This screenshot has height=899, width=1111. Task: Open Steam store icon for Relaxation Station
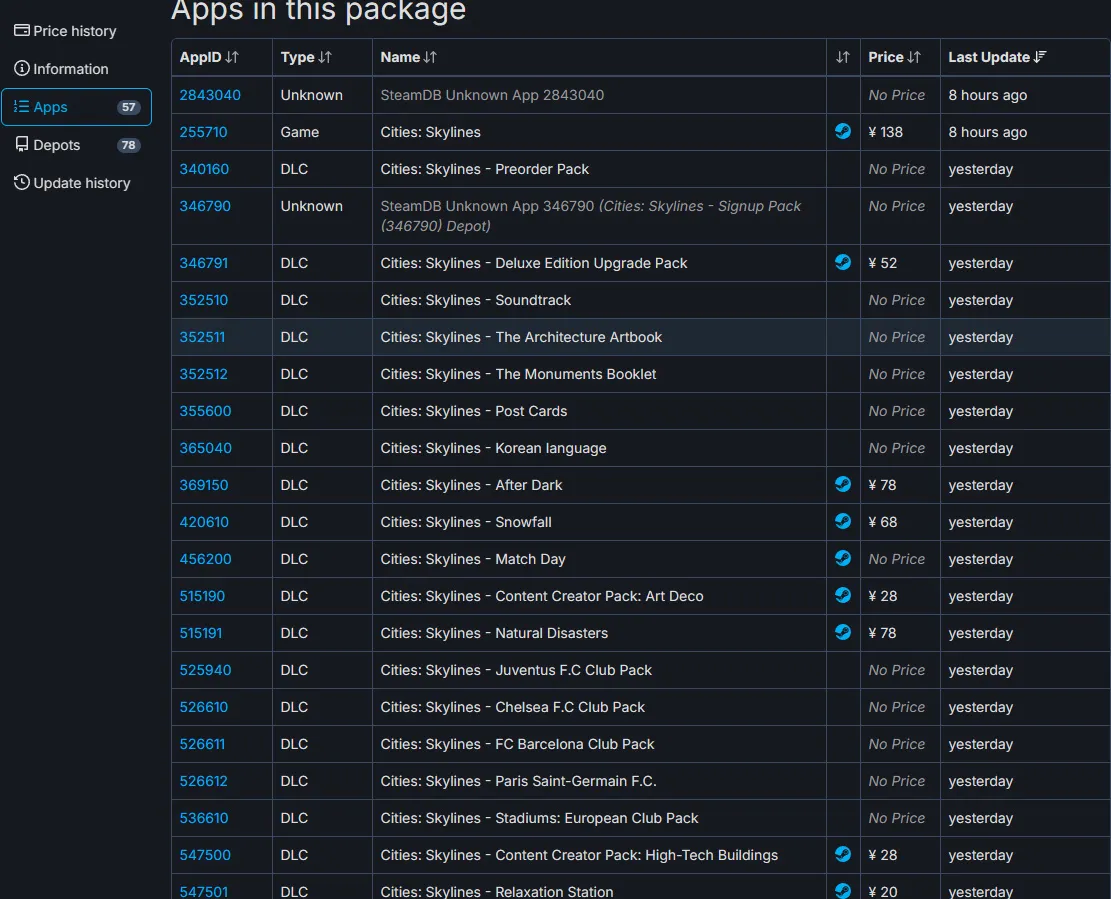pyautogui.click(x=842, y=890)
